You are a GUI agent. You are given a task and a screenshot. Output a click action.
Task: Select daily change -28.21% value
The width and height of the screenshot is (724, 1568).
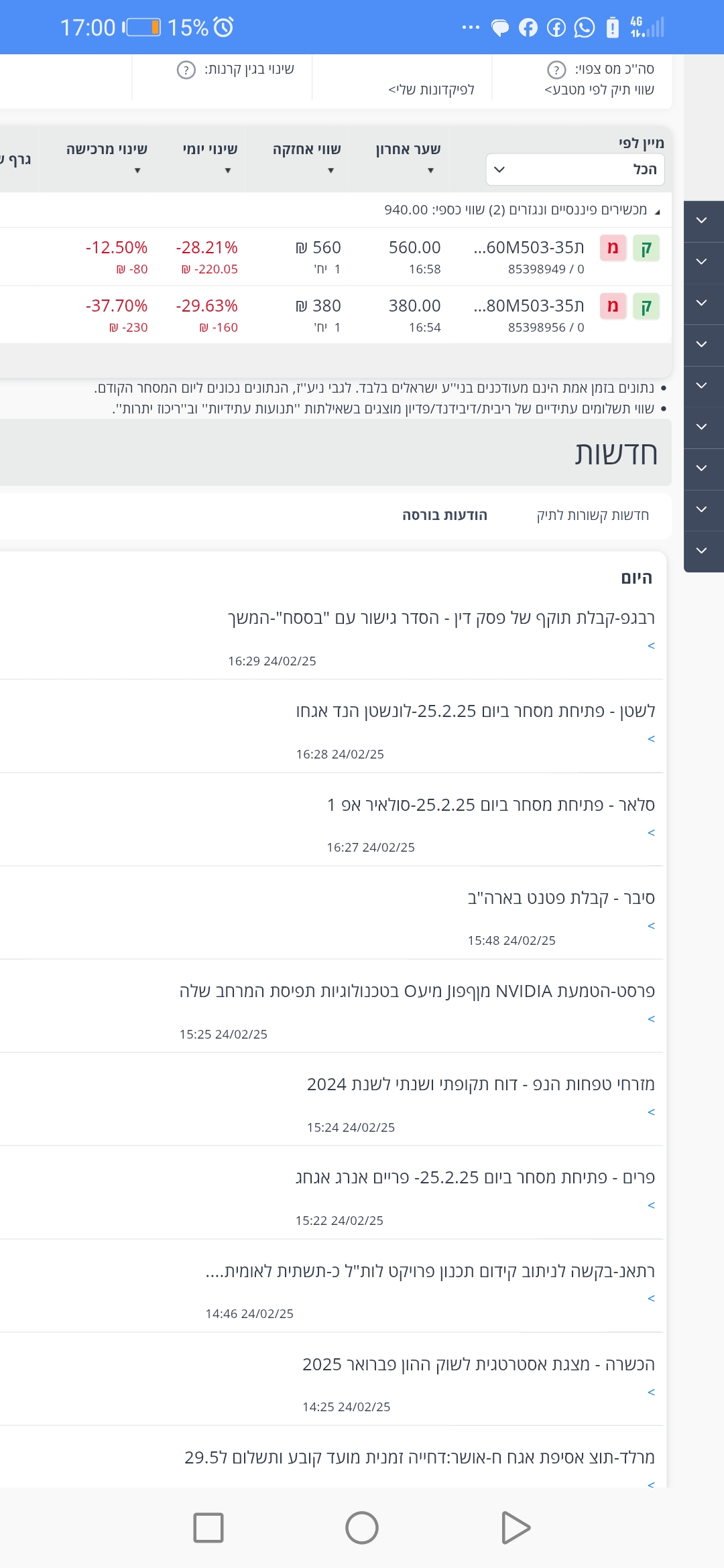[206, 248]
